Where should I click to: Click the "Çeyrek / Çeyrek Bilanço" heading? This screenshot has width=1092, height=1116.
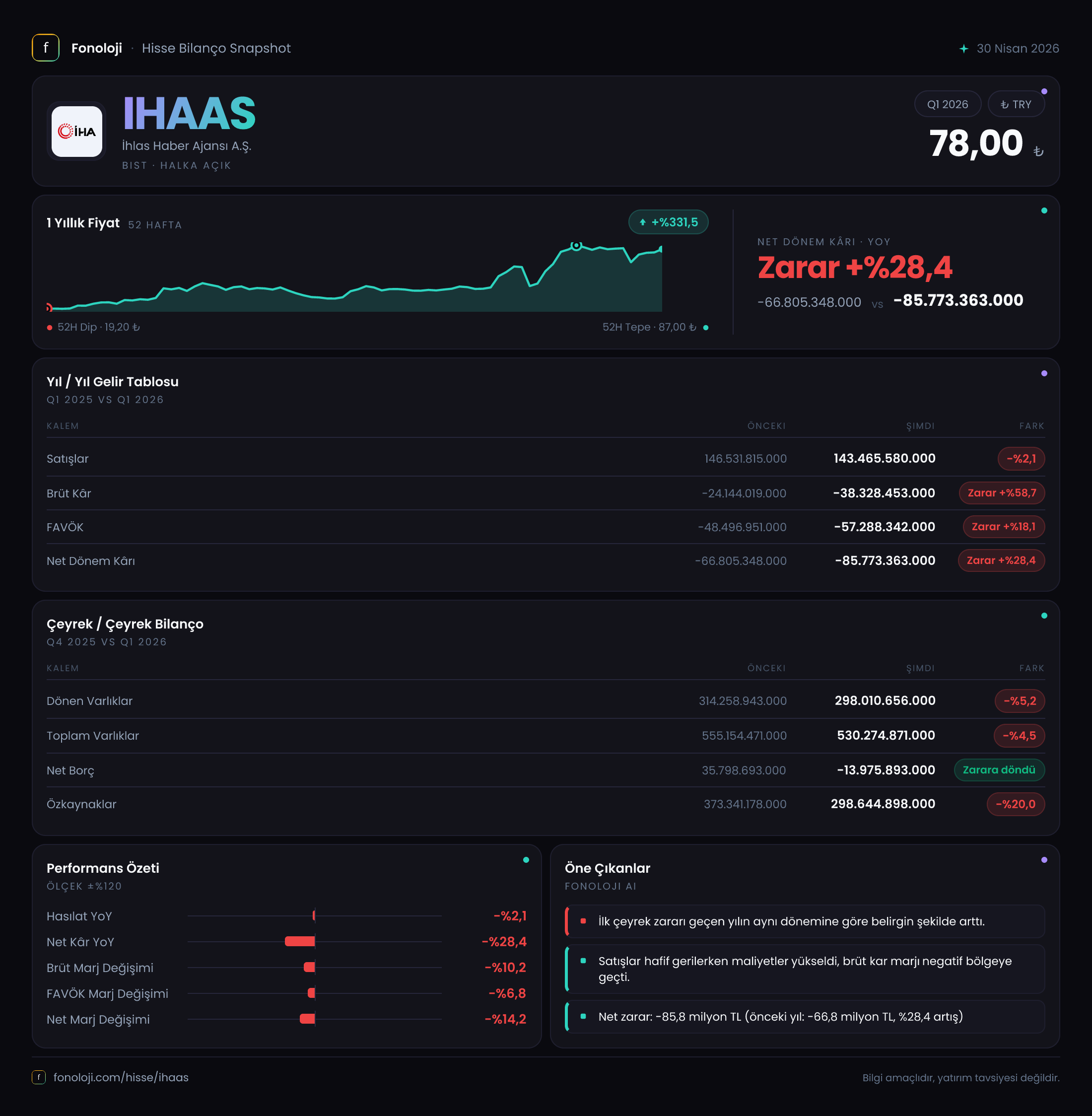pos(125,624)
